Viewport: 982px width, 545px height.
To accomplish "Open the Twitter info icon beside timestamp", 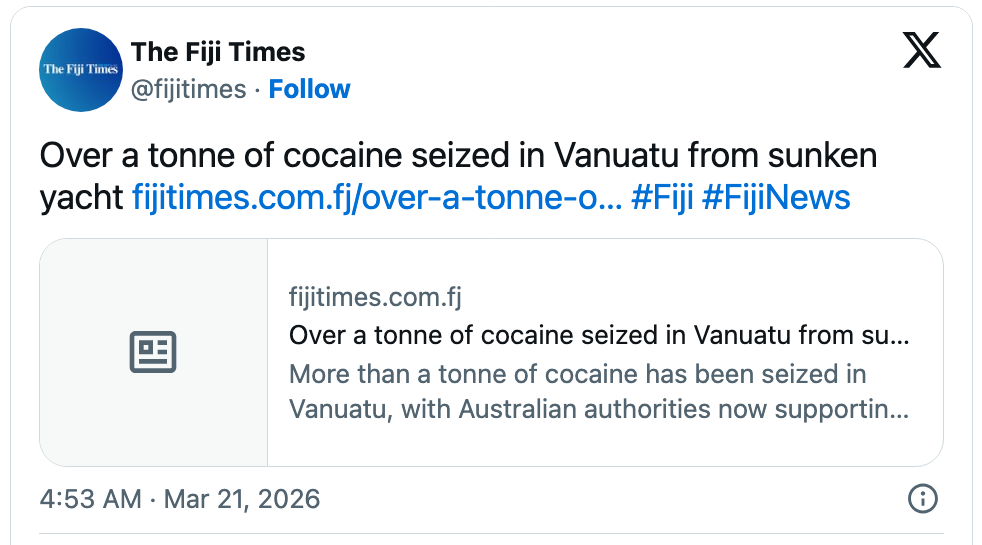I will point(921,498).
